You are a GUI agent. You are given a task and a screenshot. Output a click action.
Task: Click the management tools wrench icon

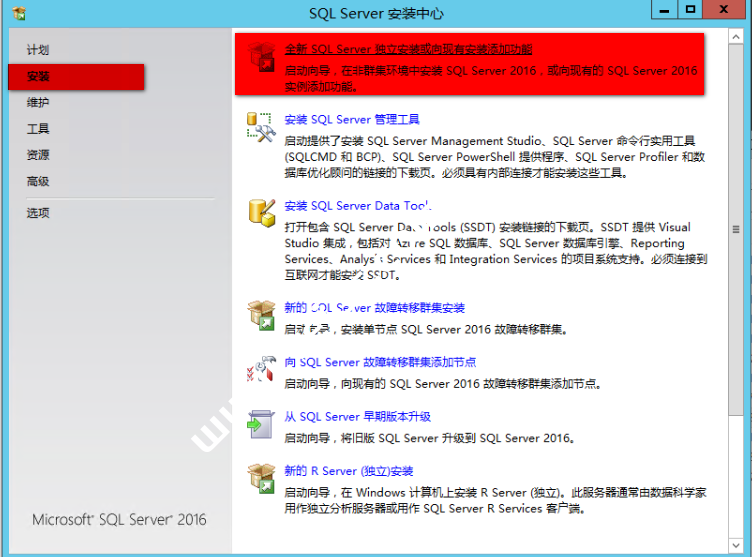(x=260, y=128)
